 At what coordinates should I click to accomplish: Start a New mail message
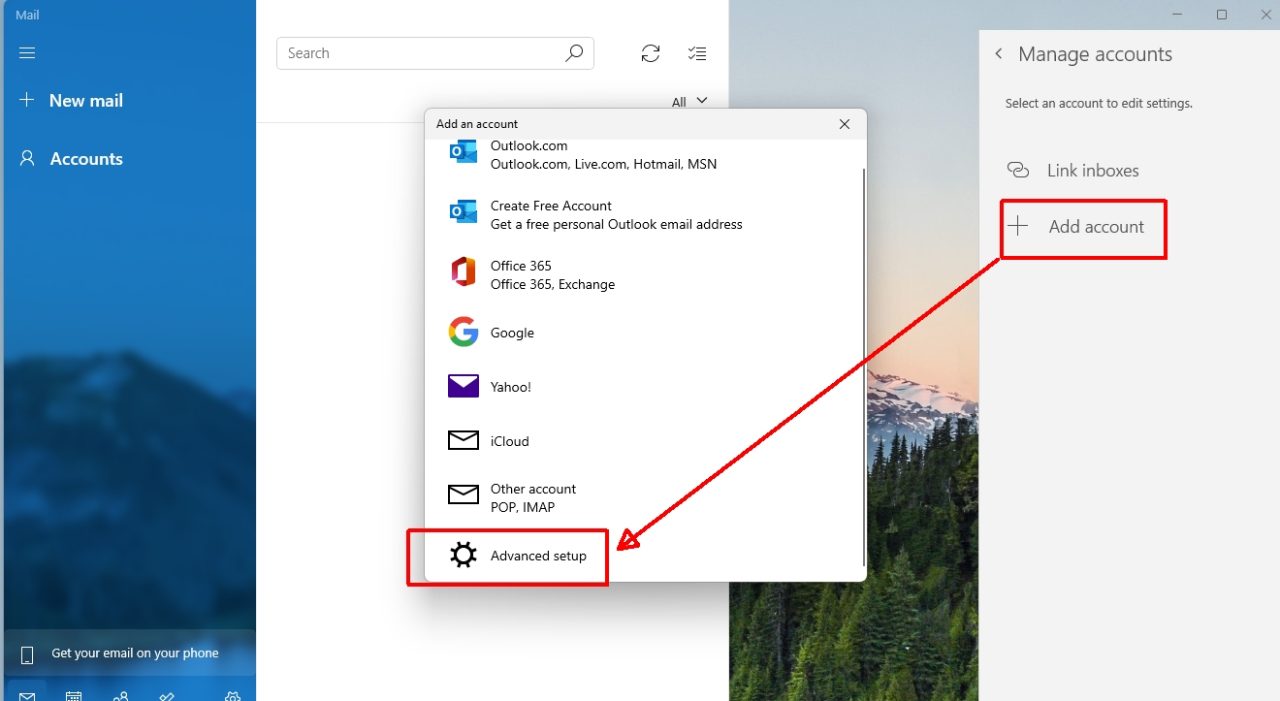(85, 100)
